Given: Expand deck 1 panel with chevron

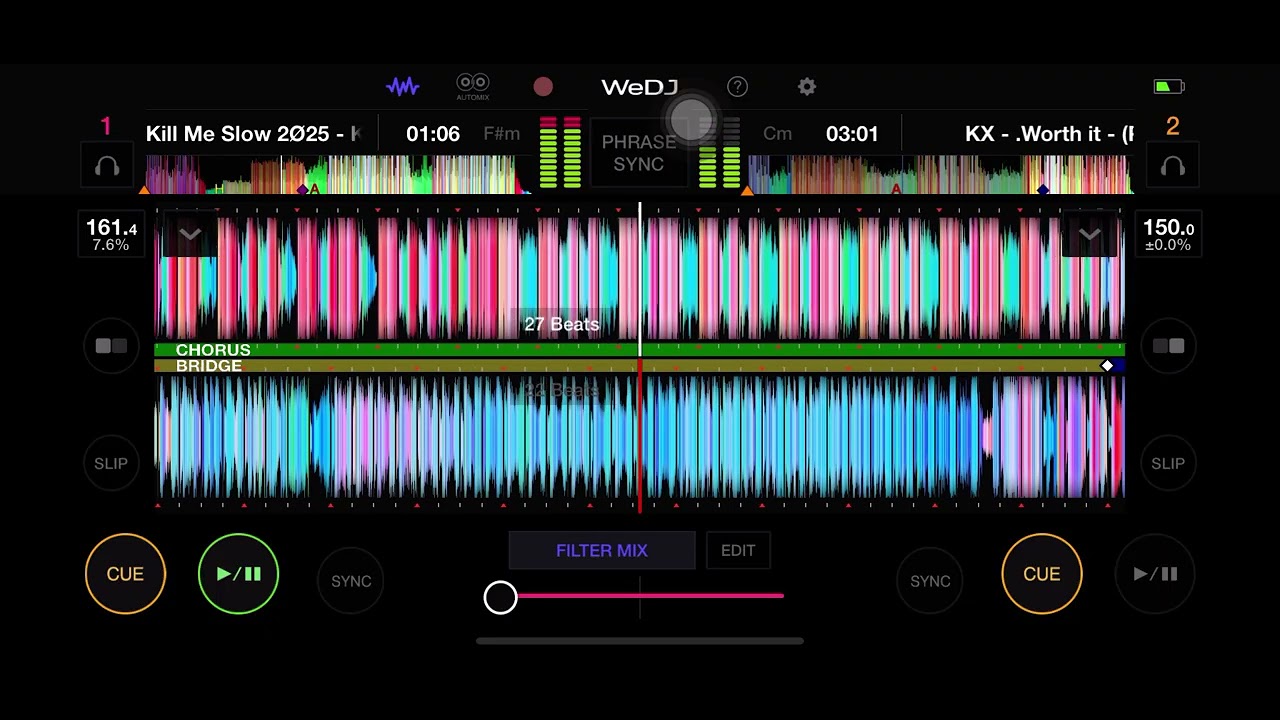Looking at the screenshot, I should pos(190,235).
